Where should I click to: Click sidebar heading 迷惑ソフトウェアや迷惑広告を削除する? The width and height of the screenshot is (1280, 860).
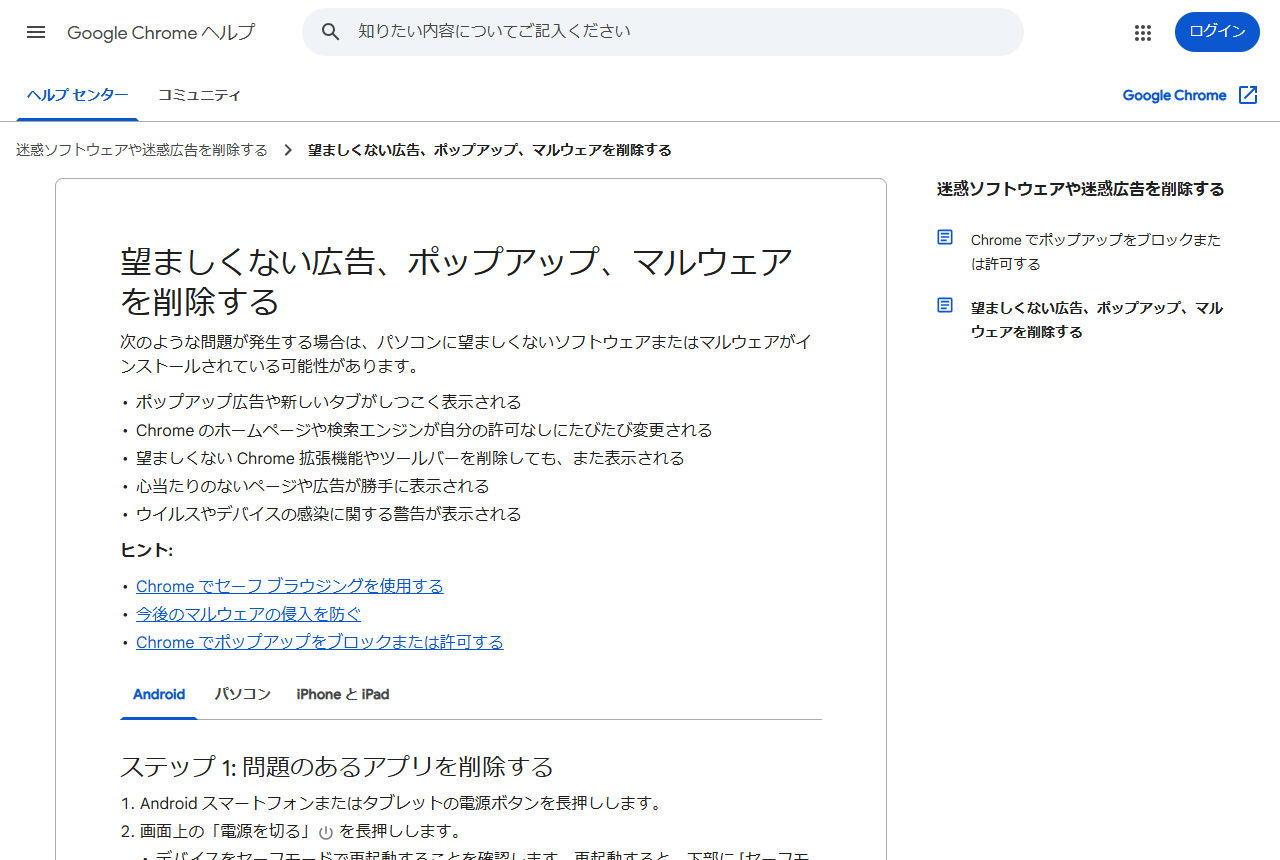click(x=1081, y=189)
